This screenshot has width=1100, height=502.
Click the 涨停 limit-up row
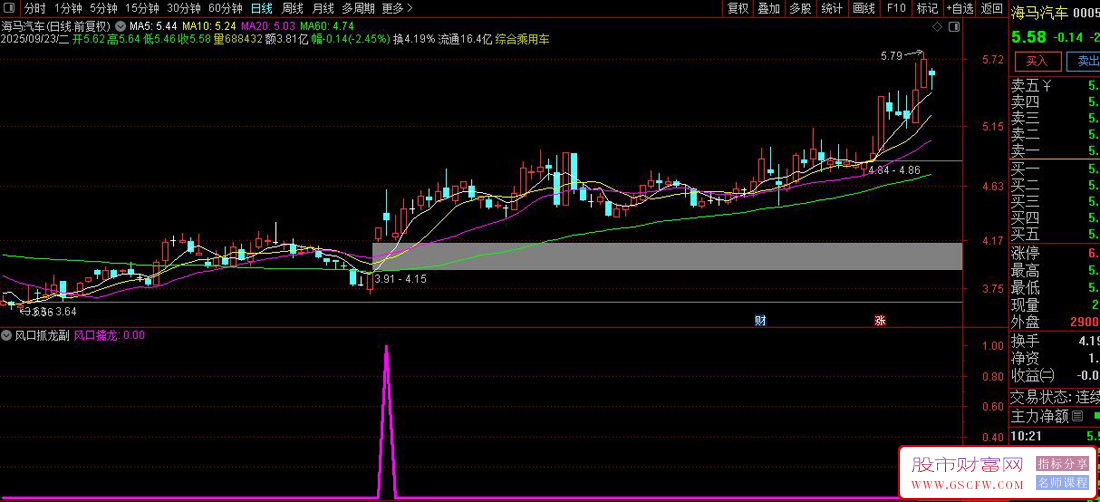click(1055, 254)
